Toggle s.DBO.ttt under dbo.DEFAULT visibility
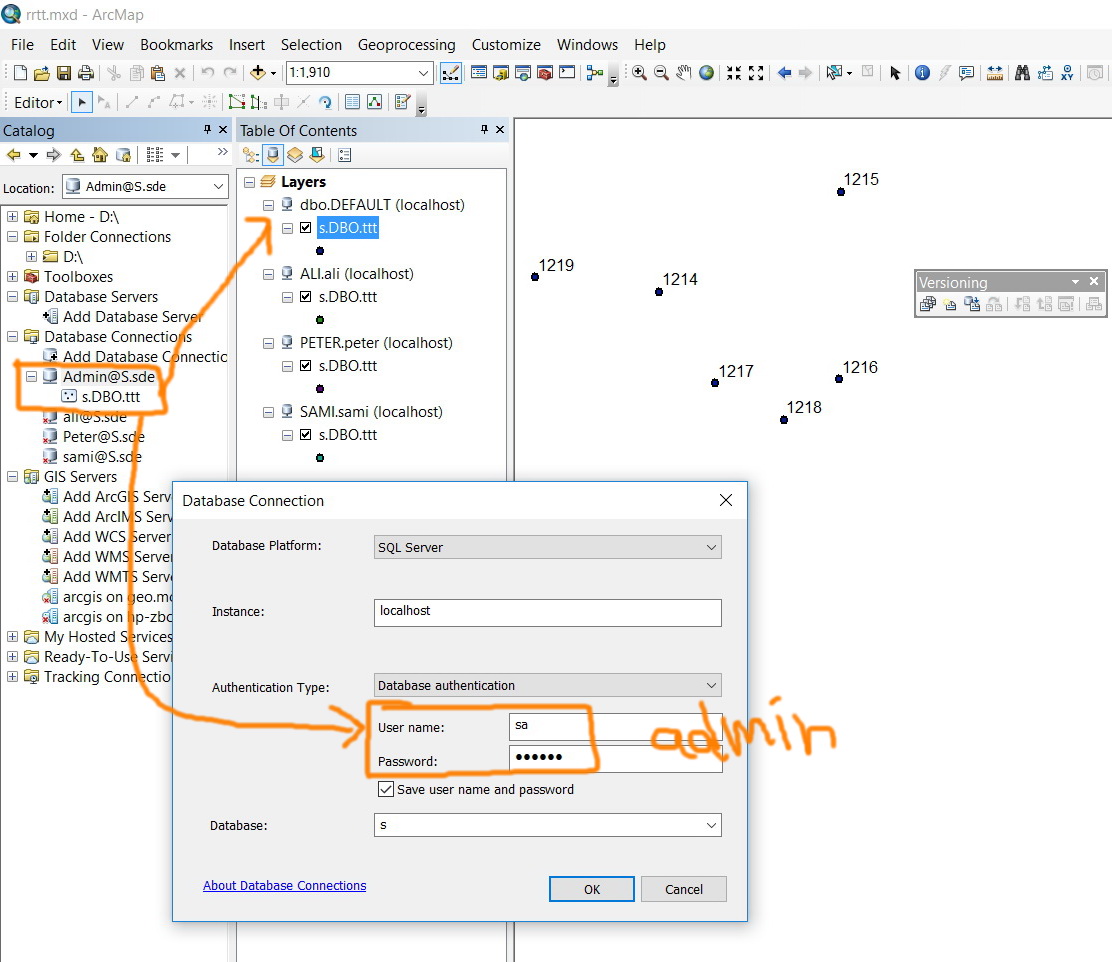Image resolution: width=1112 pixels, height=962 pixels. 306,228
